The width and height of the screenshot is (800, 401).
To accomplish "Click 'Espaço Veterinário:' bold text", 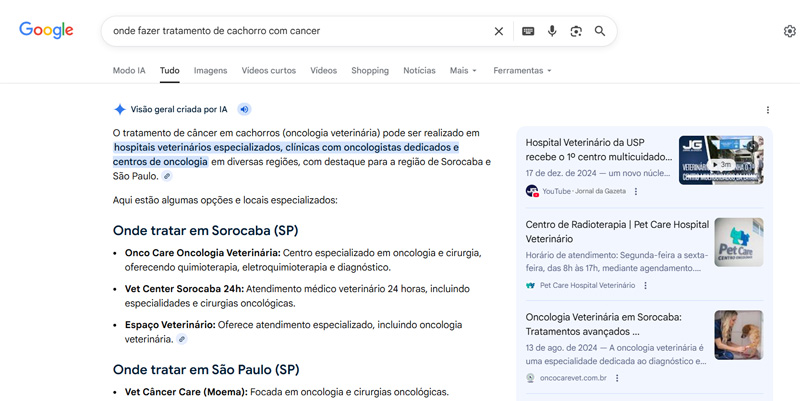I will point(170,325).
